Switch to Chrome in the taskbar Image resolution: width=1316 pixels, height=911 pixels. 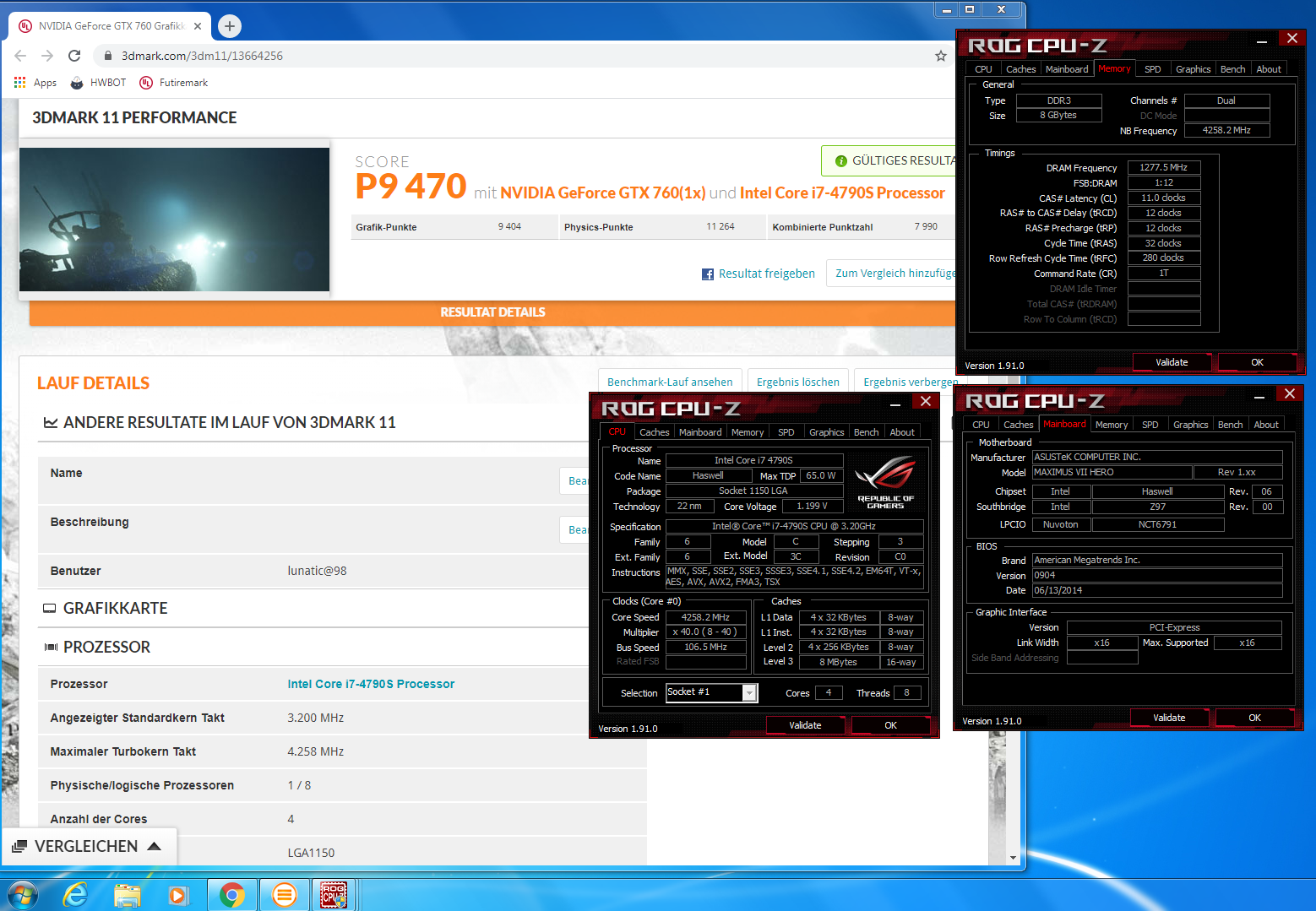(232, 895)
